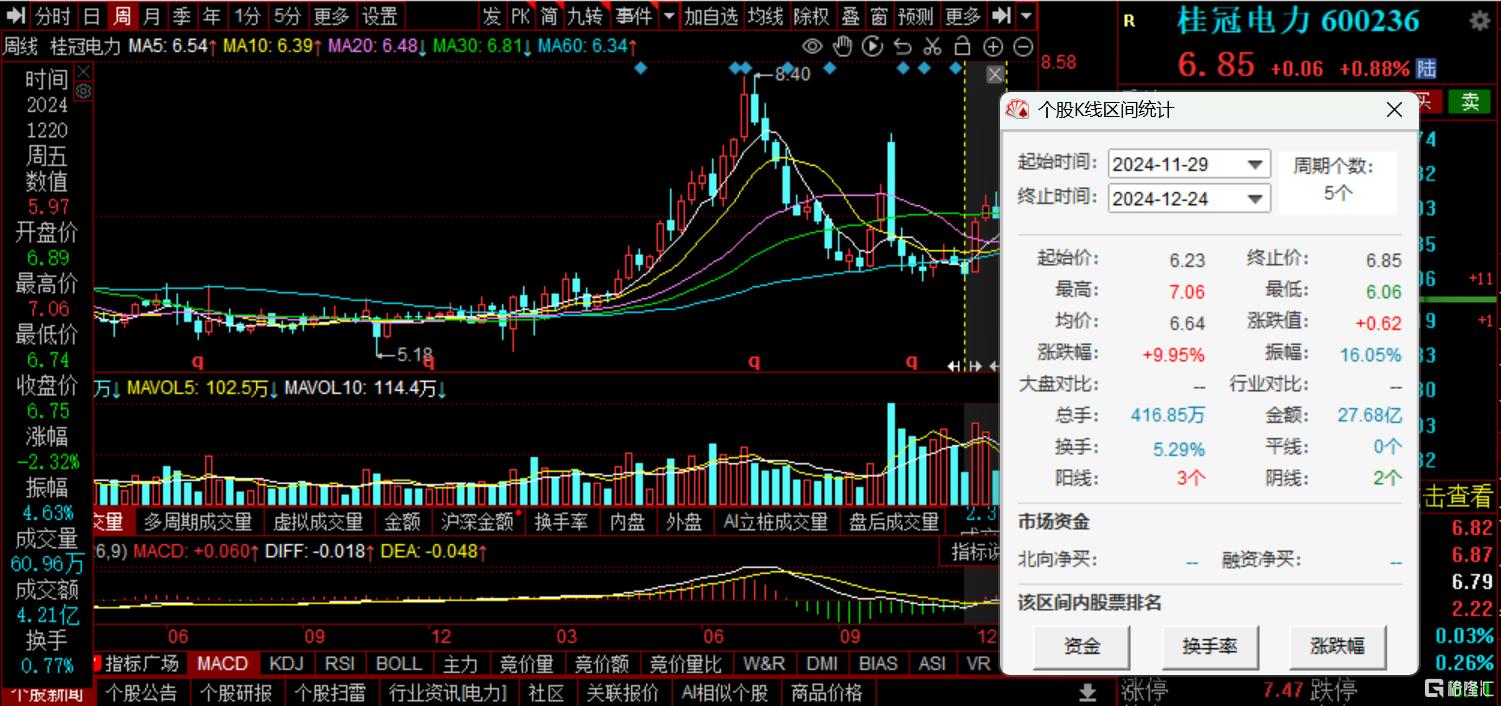Zoom in with the plus circle icon
The width and height of the screenshot is (1501, 706).
[x=992, y=46]
